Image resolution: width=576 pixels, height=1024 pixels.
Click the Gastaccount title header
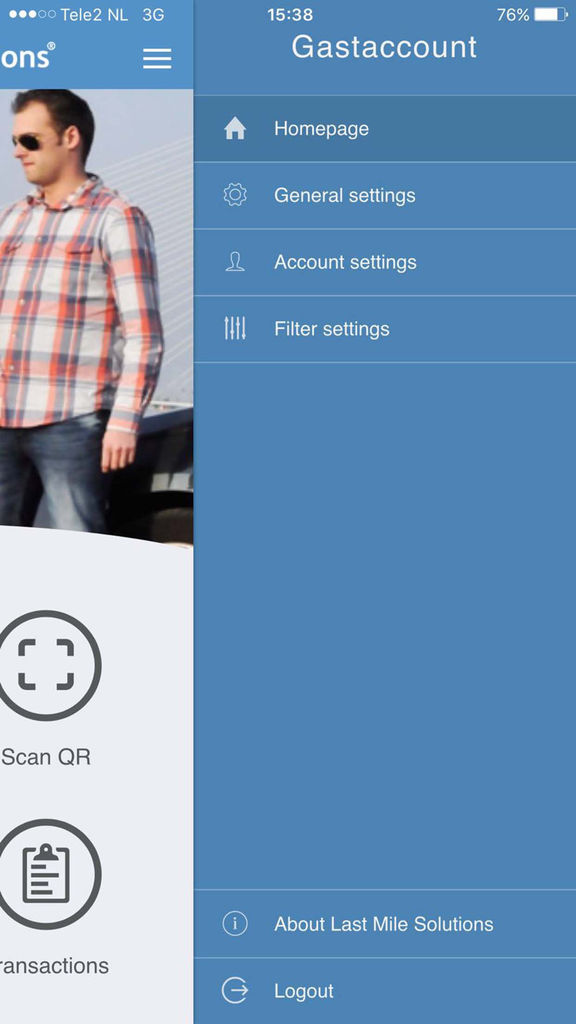tap(384, 47)
